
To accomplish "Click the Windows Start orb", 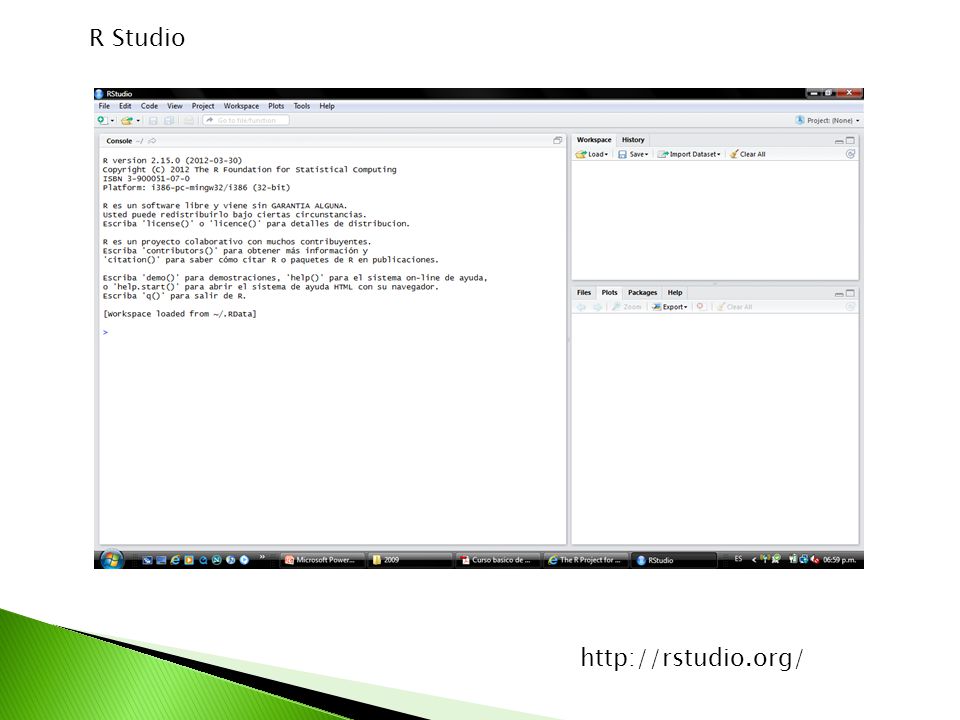I will point(111,559).
